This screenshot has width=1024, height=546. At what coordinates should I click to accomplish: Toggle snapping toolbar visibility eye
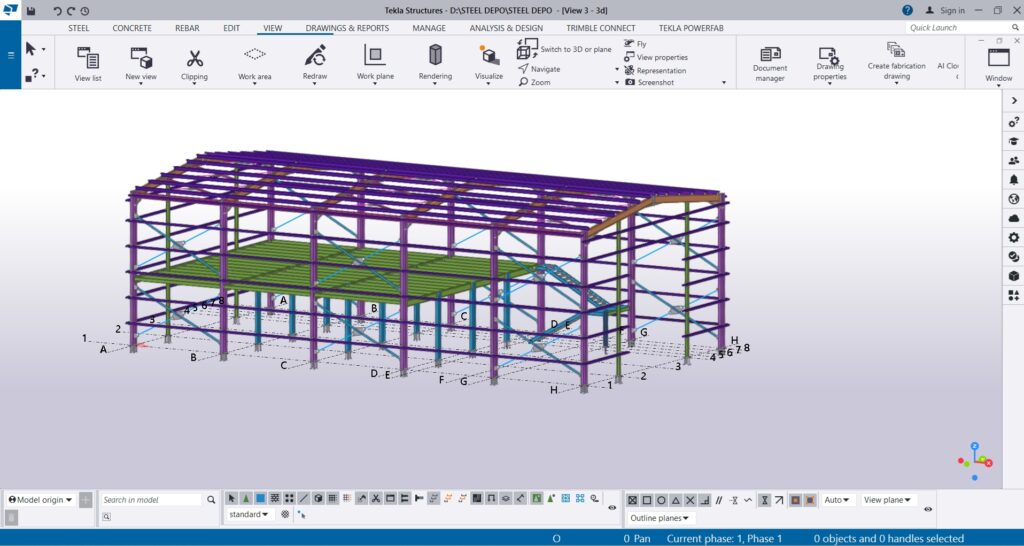coord(928,509)
